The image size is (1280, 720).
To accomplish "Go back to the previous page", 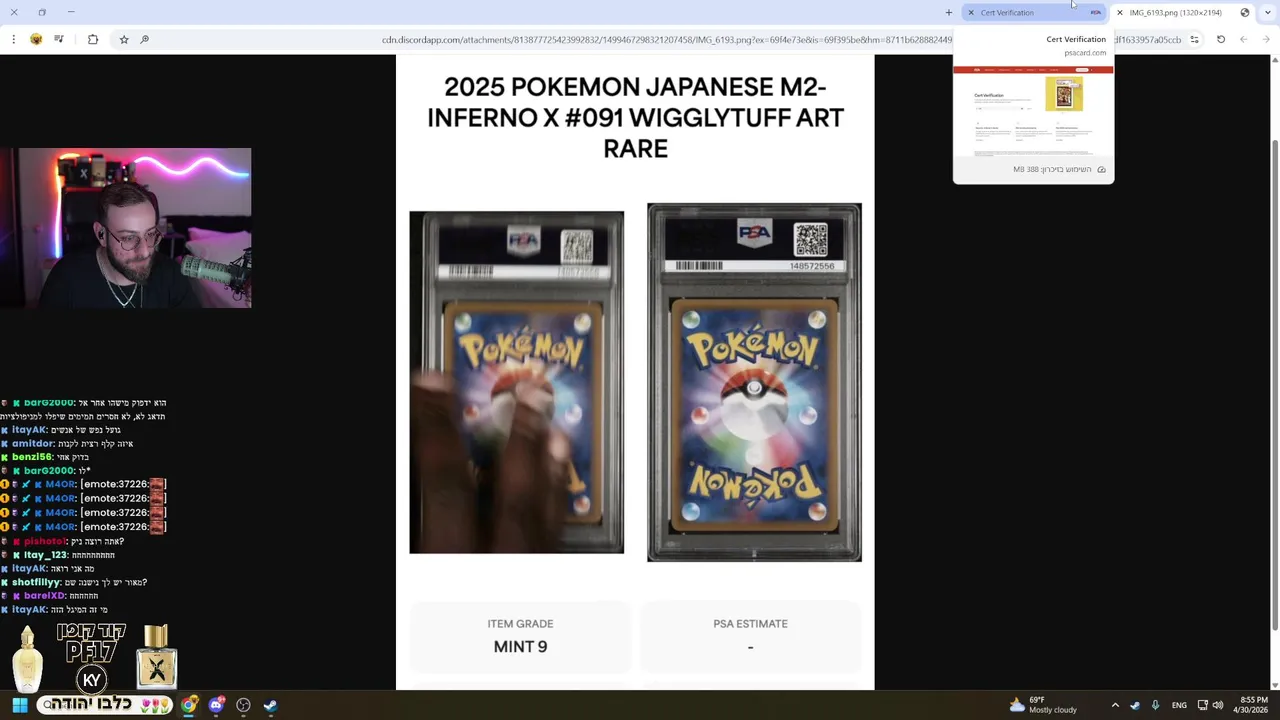I will tap(1243, 39).
